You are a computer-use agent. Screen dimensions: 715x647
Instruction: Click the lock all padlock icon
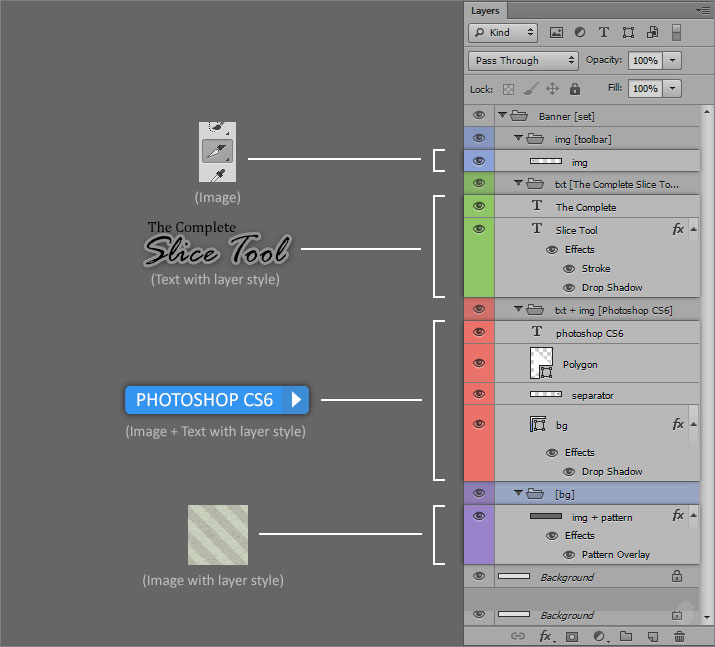tap(575, 89)
